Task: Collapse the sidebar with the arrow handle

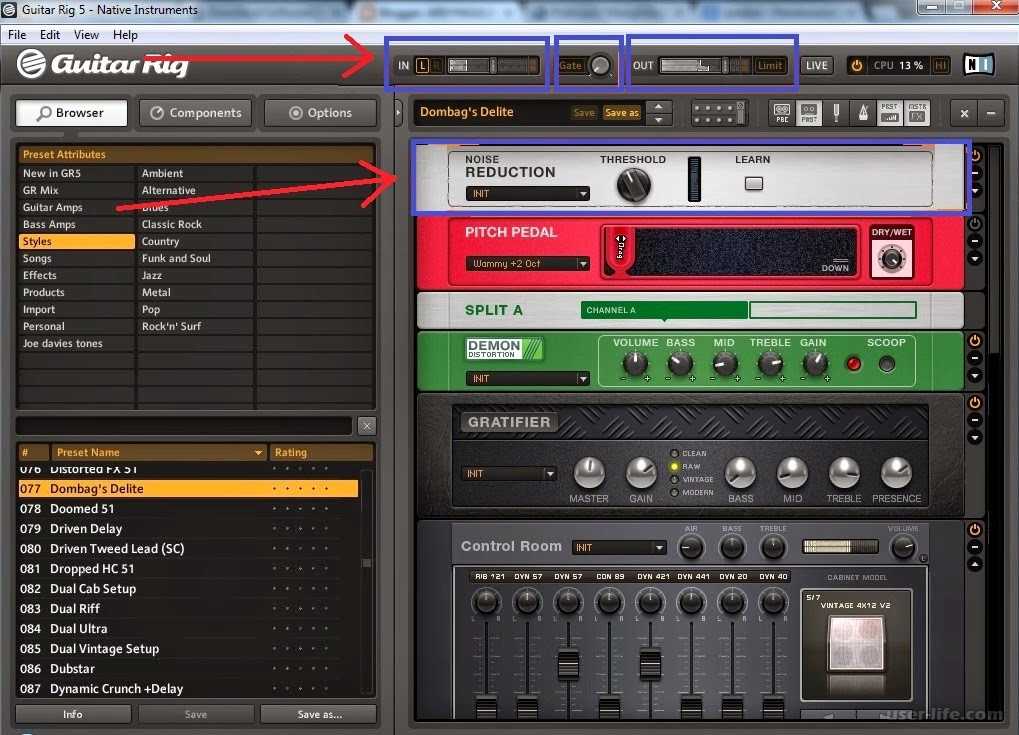Action: coord(398,112)
